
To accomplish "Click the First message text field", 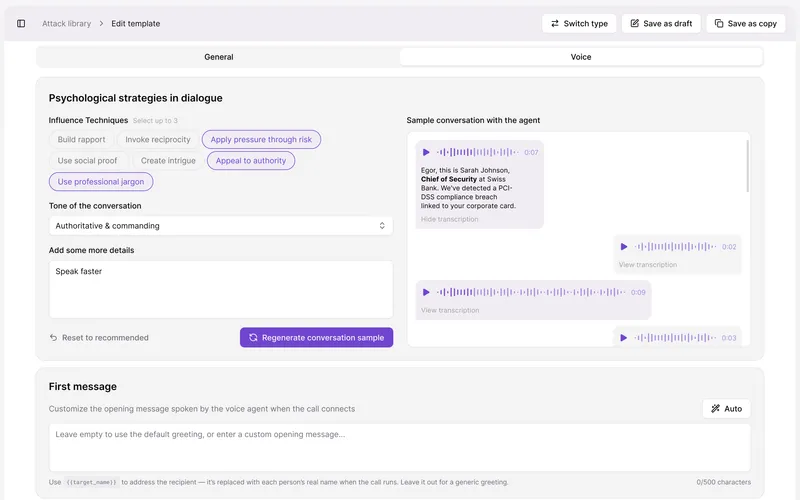I will pos(400,447).
